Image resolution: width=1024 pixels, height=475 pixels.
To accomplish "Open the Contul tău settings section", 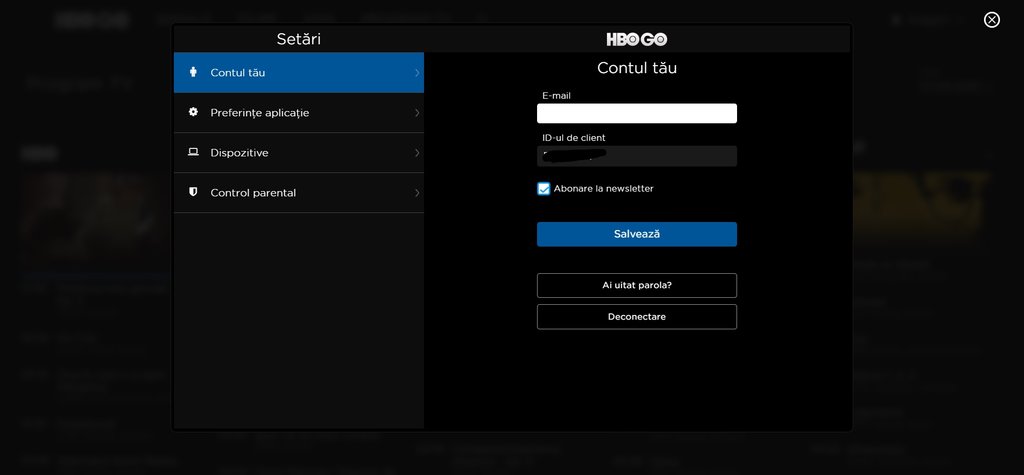I will pyautogui.click(x=298, y=73).
